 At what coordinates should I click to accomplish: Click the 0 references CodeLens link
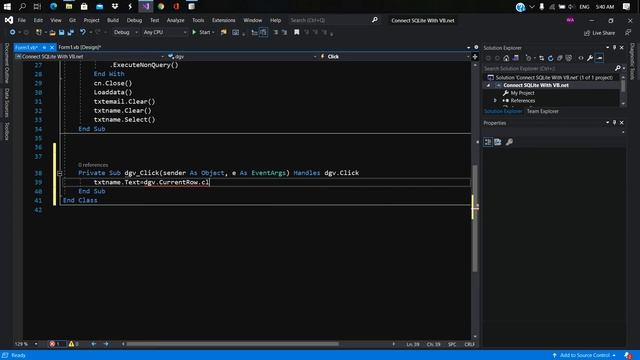pos(93,165)
